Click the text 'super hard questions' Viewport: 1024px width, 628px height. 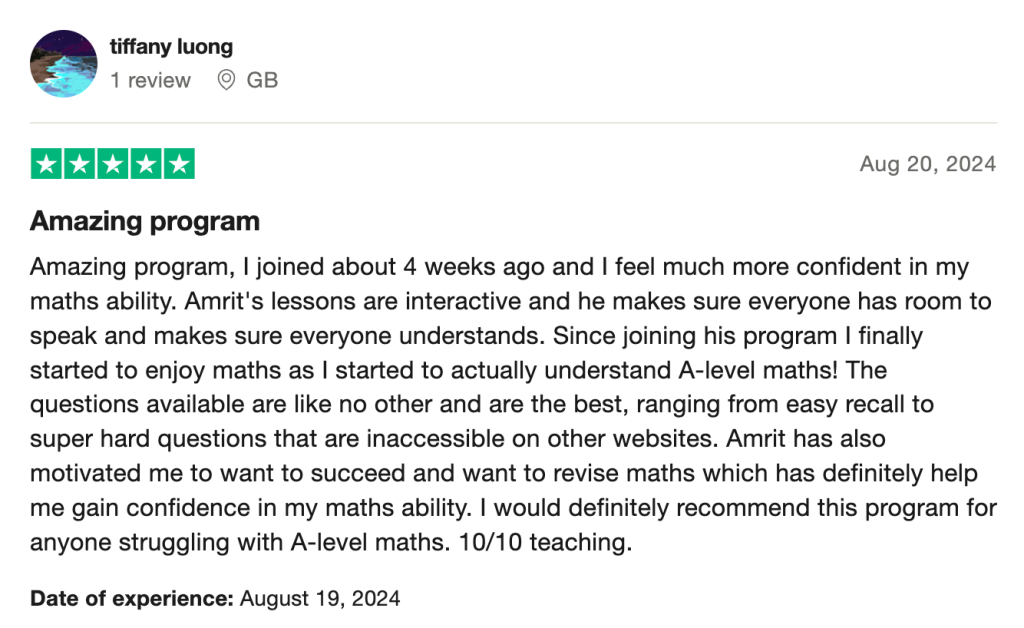coord(148,439)
